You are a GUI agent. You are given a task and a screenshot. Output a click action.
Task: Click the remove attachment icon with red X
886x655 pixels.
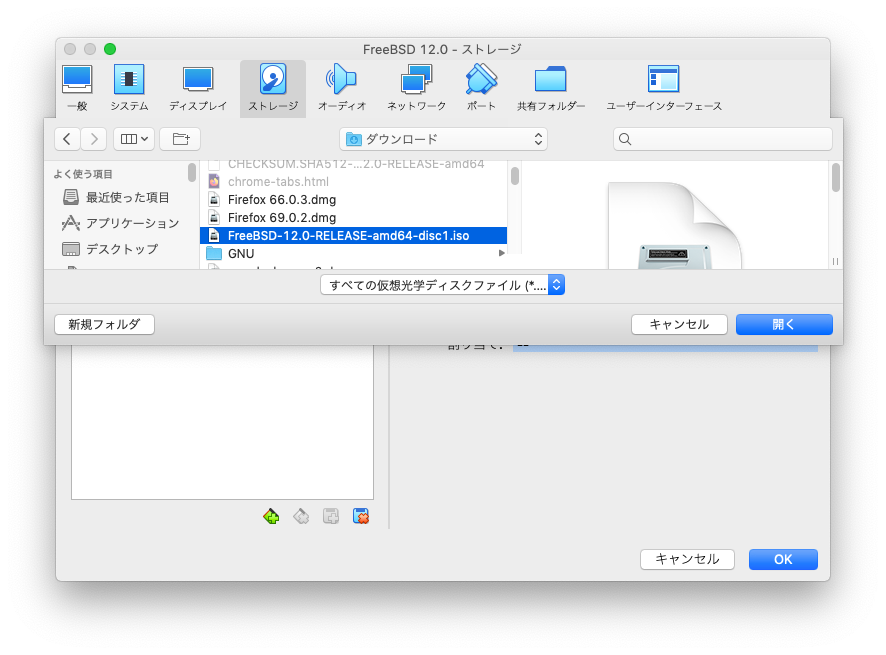click(361, 516)
